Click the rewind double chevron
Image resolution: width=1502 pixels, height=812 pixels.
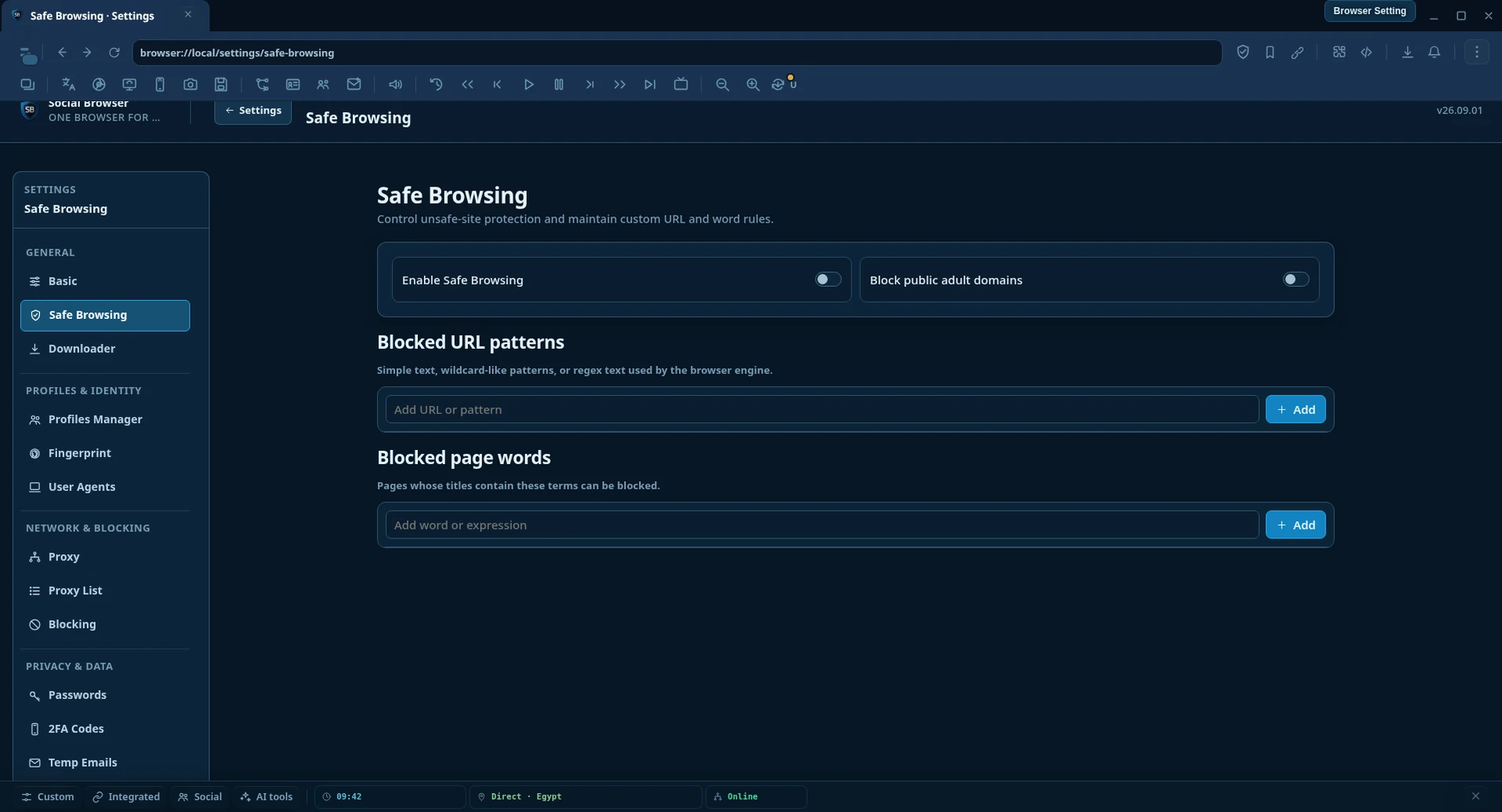click(468, 85)
